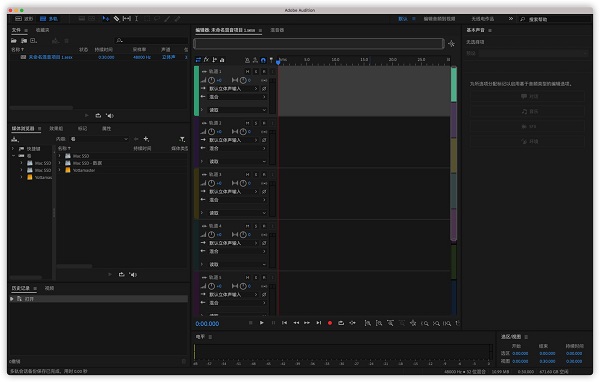Screen dimensions: 600x382
Task: Expand more workspaces chevron in top bar
Action: pos(510,19)
